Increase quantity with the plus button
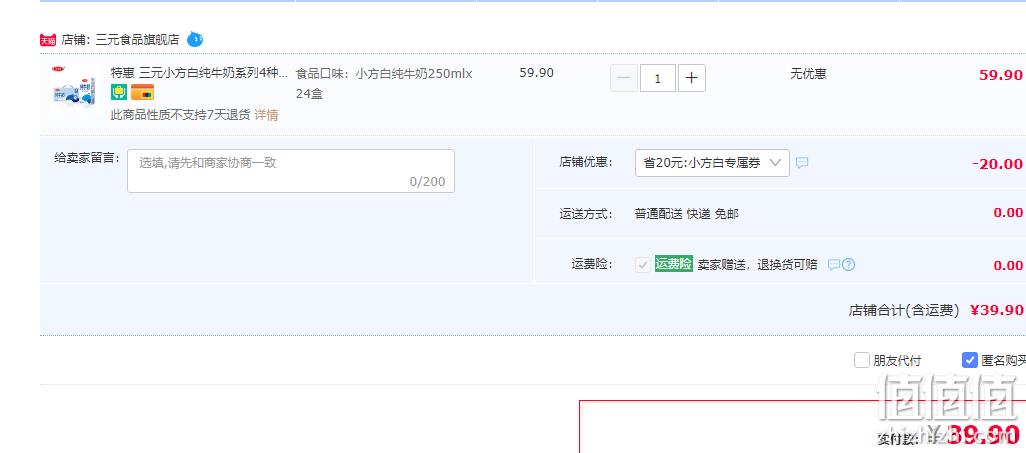1026x453 pixels. coord(692,79)
